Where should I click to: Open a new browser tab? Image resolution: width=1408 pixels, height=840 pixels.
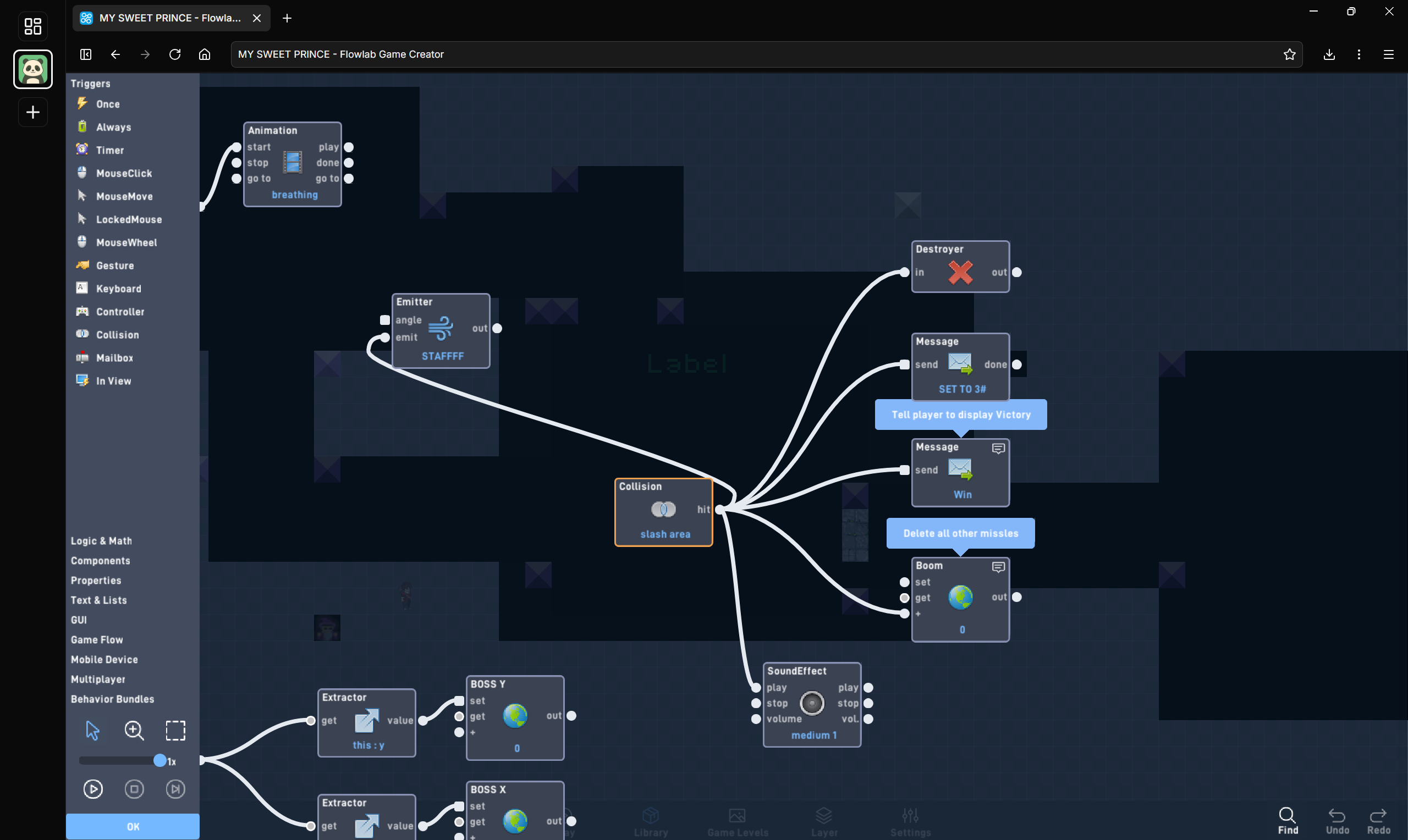[287, 18]
